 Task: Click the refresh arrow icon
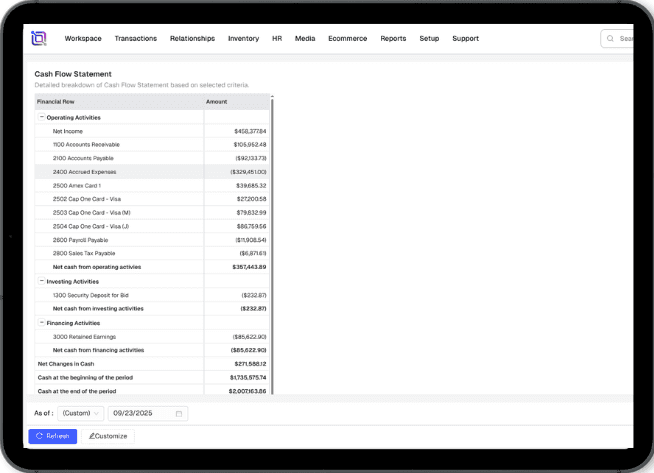(39, 436)
